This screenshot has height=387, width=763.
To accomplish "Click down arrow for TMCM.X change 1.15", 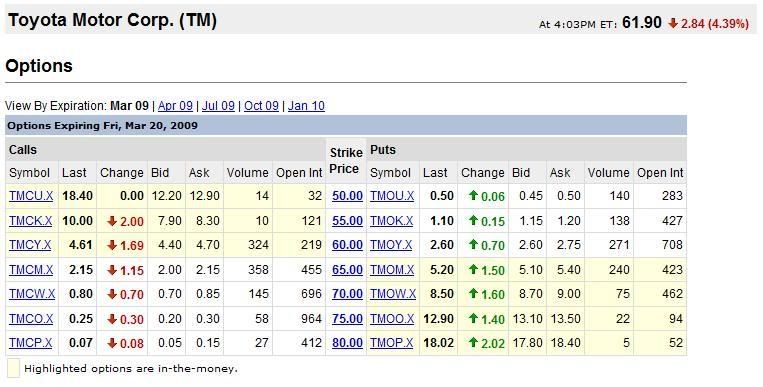I will [x=112, y=270].
